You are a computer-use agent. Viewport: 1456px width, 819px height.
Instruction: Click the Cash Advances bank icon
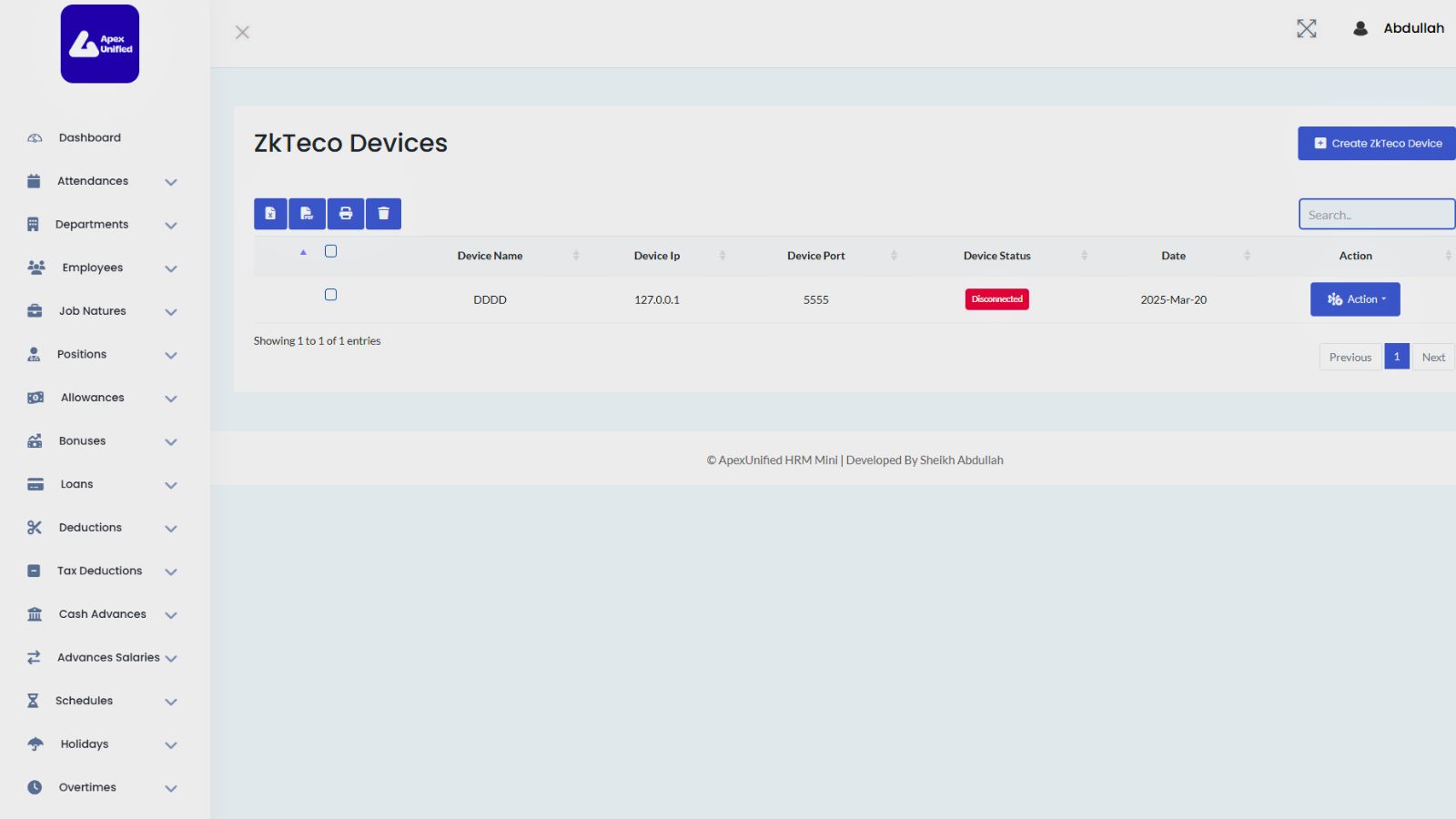pyautogui.click(x=35, y=614)
